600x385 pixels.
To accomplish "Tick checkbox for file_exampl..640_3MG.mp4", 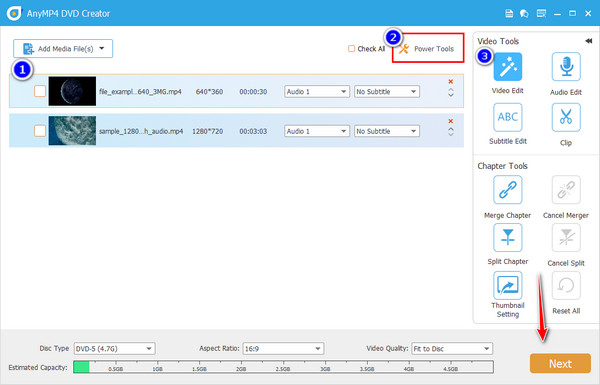I will coord(40,91).
